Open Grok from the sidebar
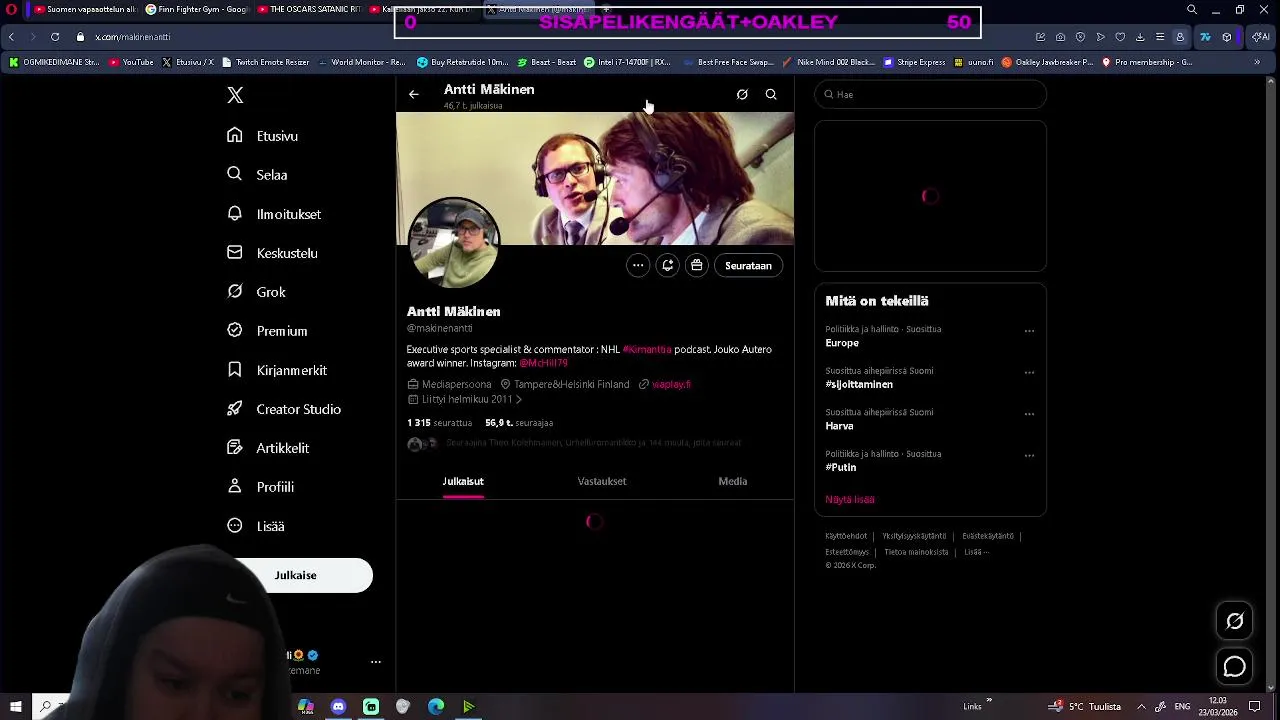The width and height of the screenshot is (1280, 720). (x=256, y=292)
